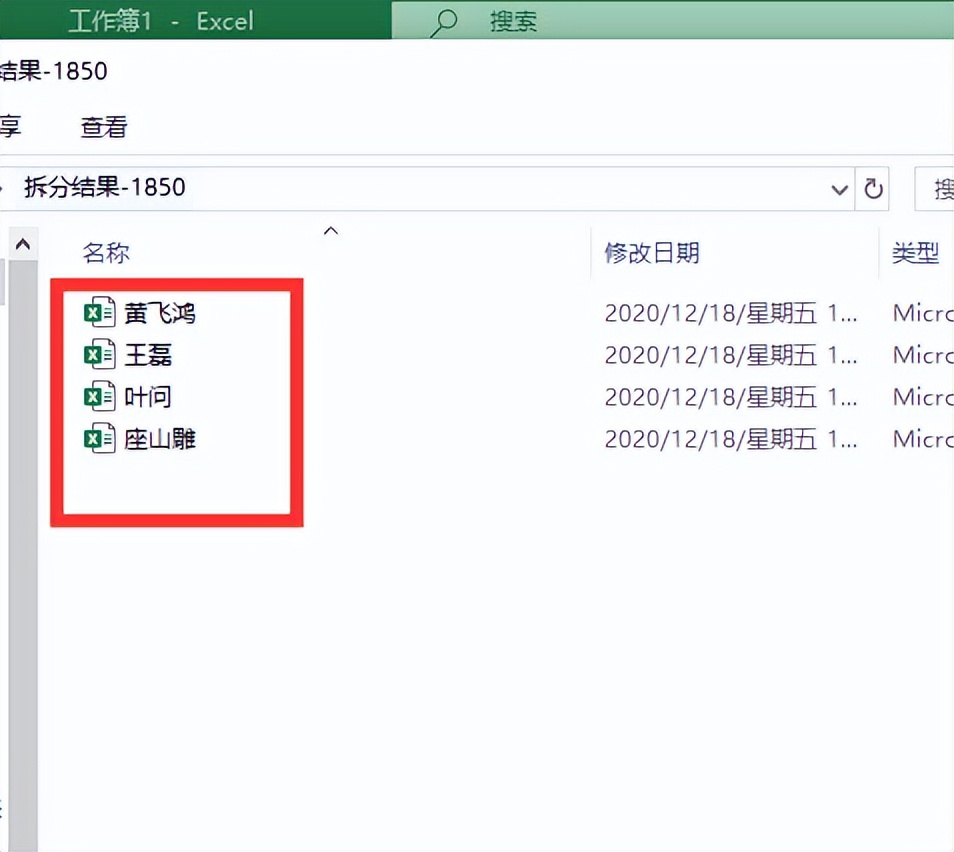Screen dimensions: 954x852
Task: Click the search magnifier in Excel title bar
Action: point(443,22)
